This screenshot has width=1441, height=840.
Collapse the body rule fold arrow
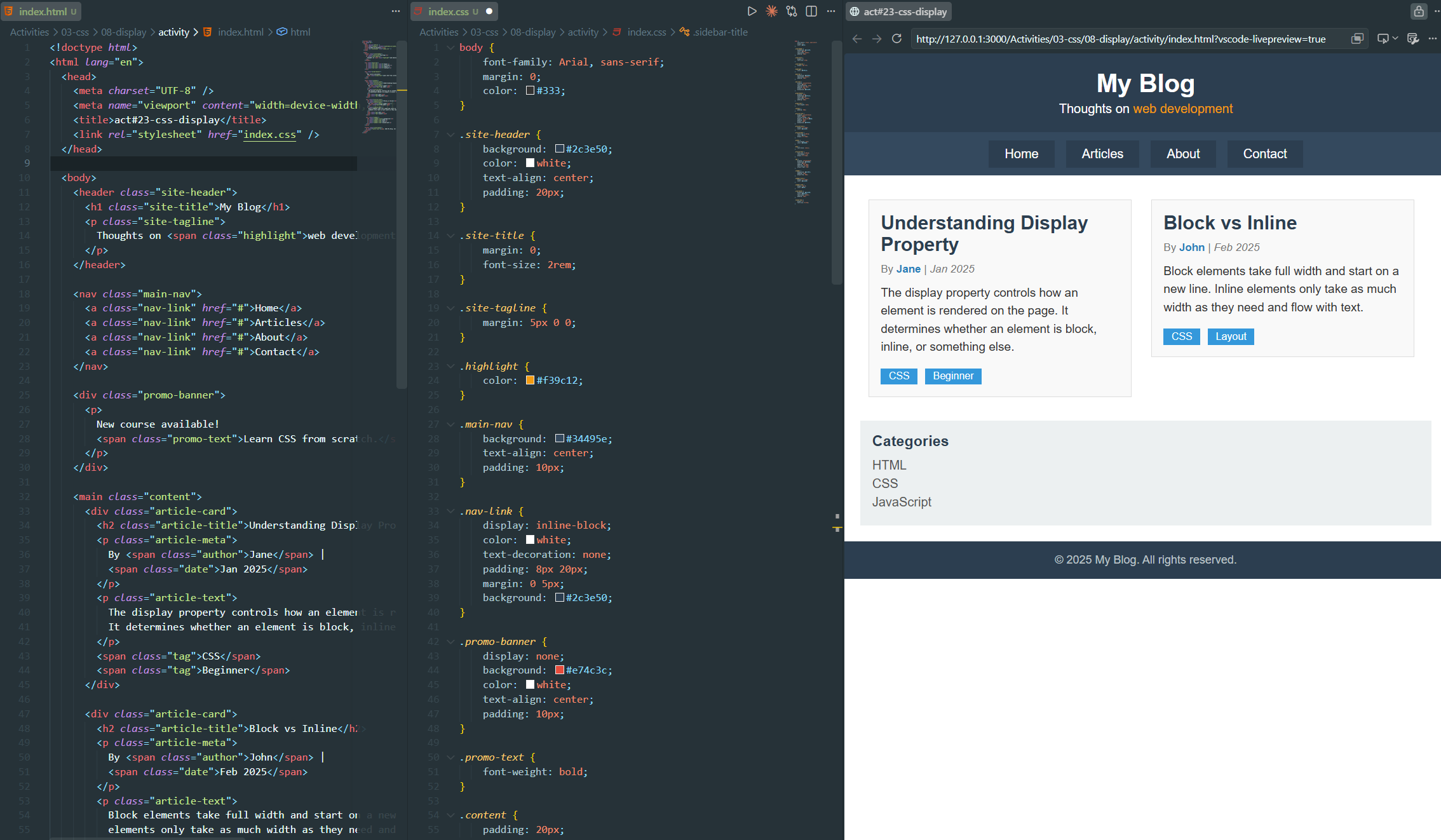450,48
